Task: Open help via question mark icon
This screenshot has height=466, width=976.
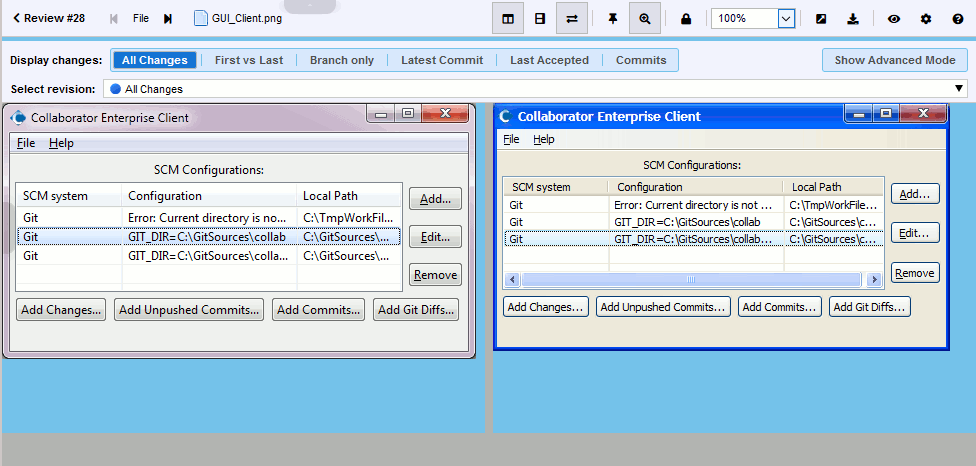Action: point(955,18)
